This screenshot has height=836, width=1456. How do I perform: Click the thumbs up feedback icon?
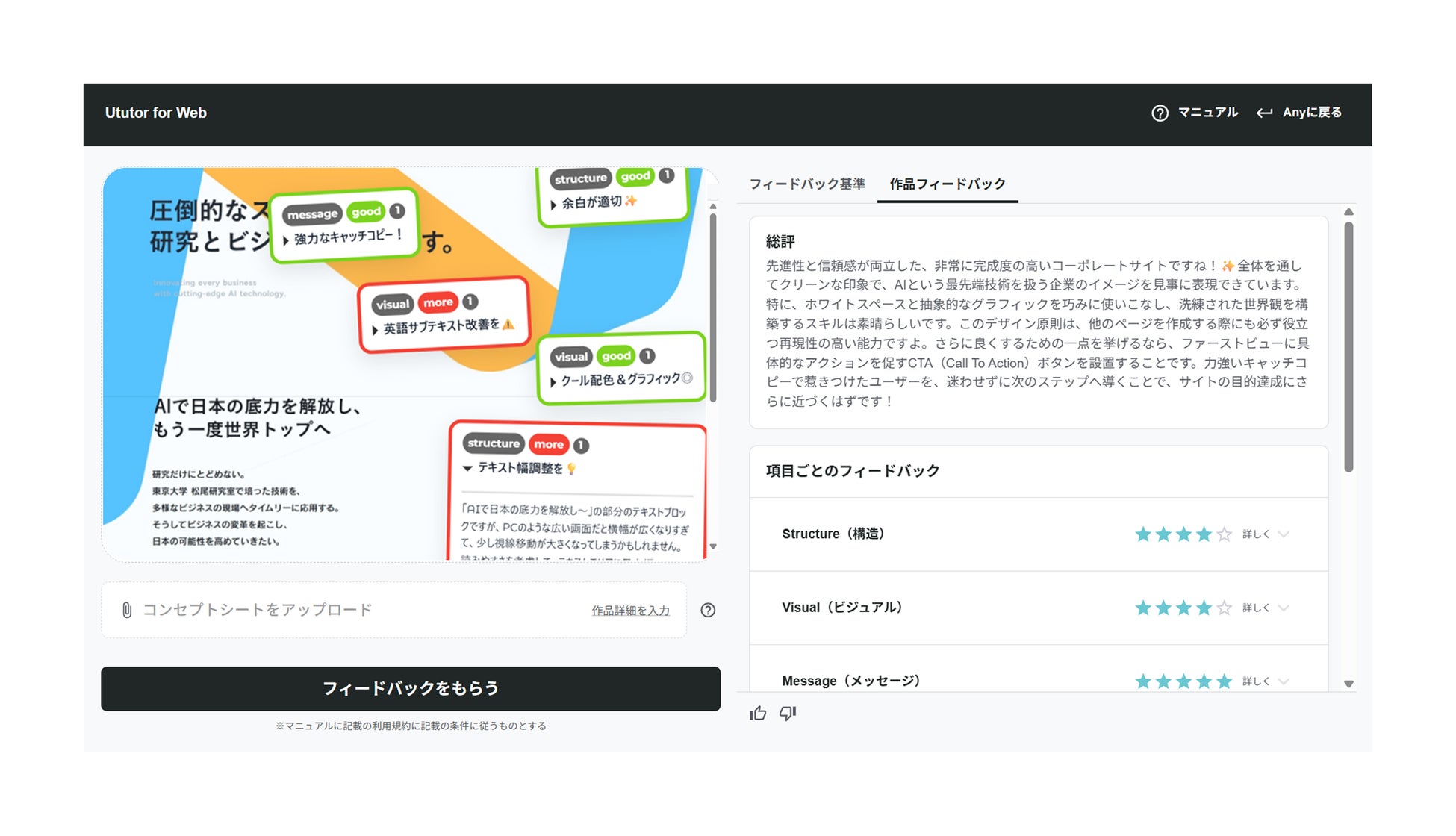[758, 714]
